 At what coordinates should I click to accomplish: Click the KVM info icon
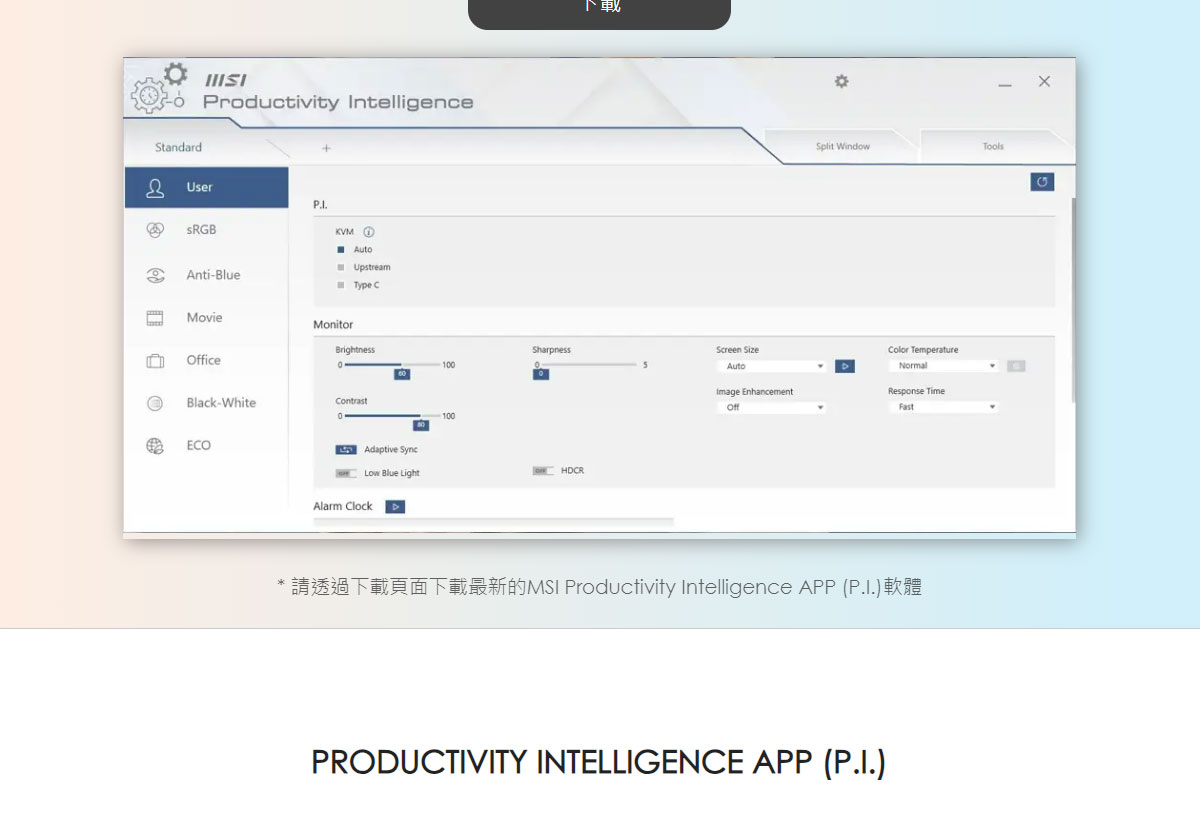[369, 232]
